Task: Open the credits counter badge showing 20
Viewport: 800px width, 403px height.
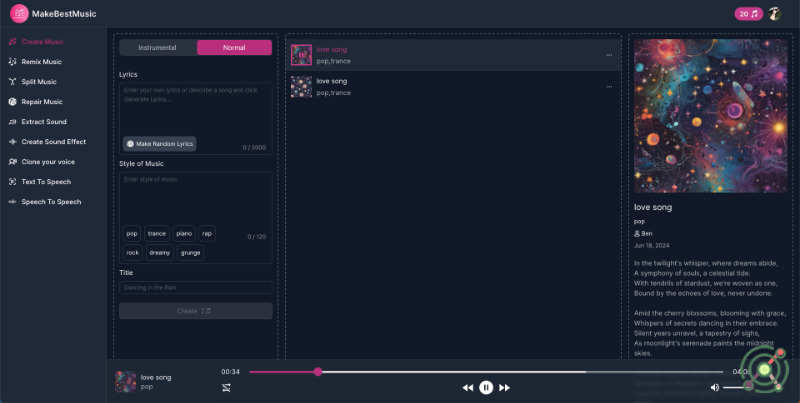Action: tap(748, 14)
